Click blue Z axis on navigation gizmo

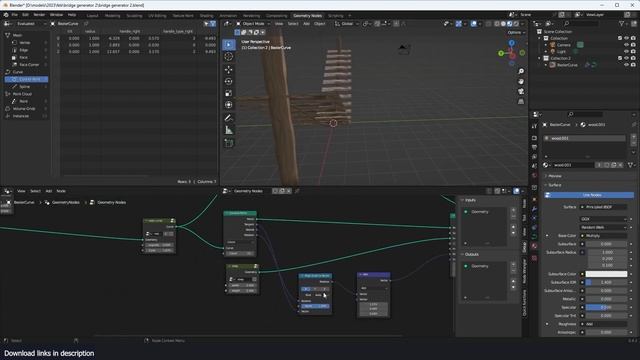(512, 42)
